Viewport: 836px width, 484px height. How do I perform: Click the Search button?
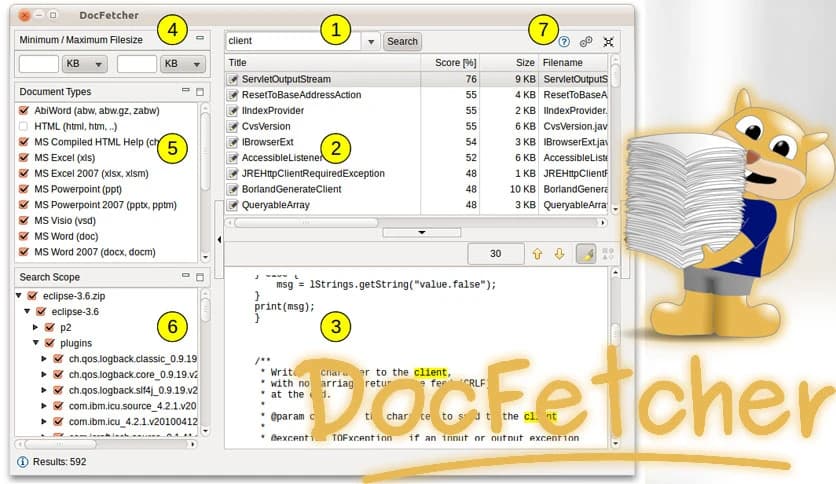403,42
